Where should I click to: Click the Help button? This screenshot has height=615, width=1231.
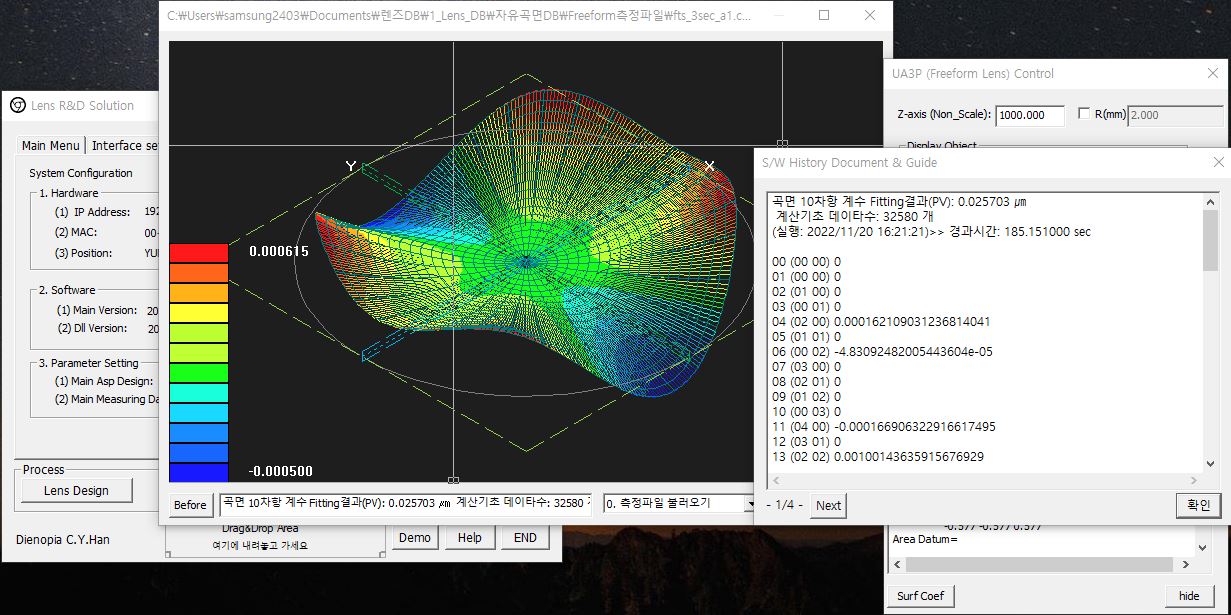[x=470, y=538]
